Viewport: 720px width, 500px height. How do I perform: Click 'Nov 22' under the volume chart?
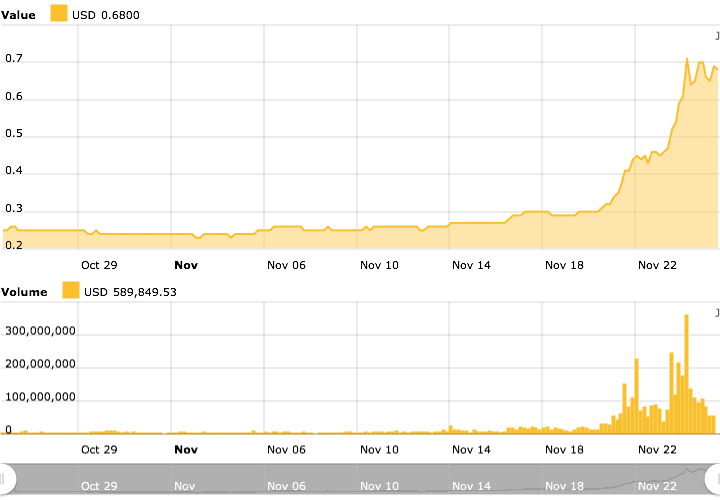[657, 450]
